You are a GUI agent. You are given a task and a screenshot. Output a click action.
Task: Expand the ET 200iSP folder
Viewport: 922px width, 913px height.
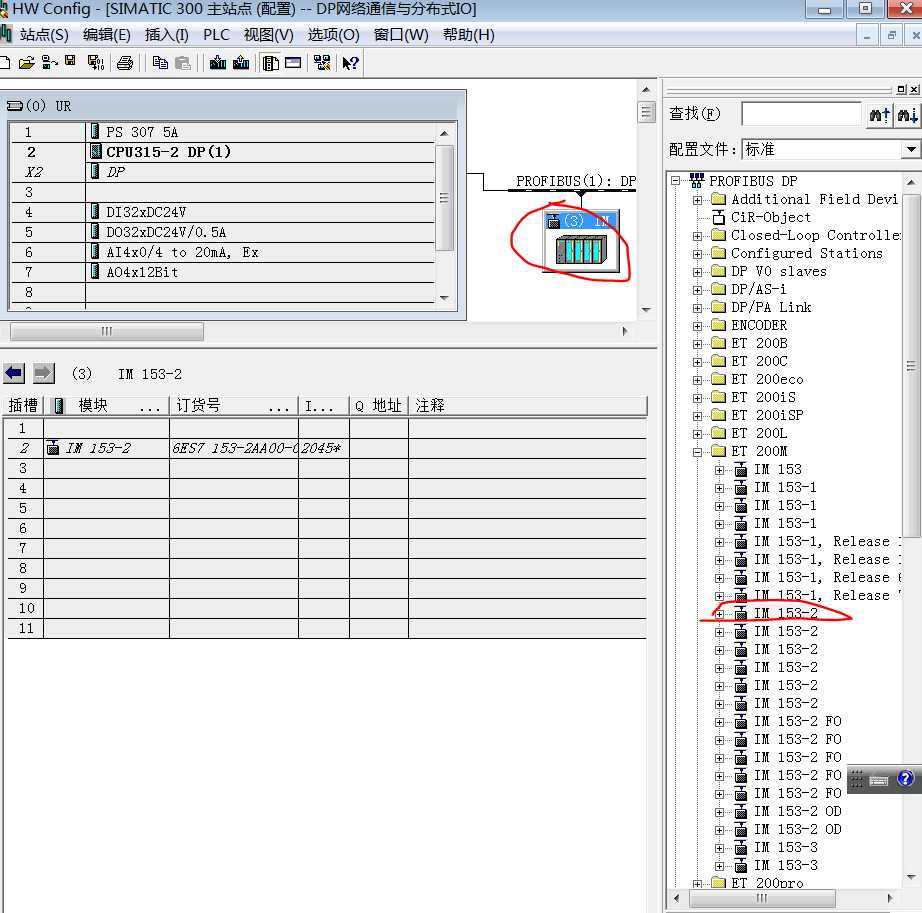coord(697,416)
